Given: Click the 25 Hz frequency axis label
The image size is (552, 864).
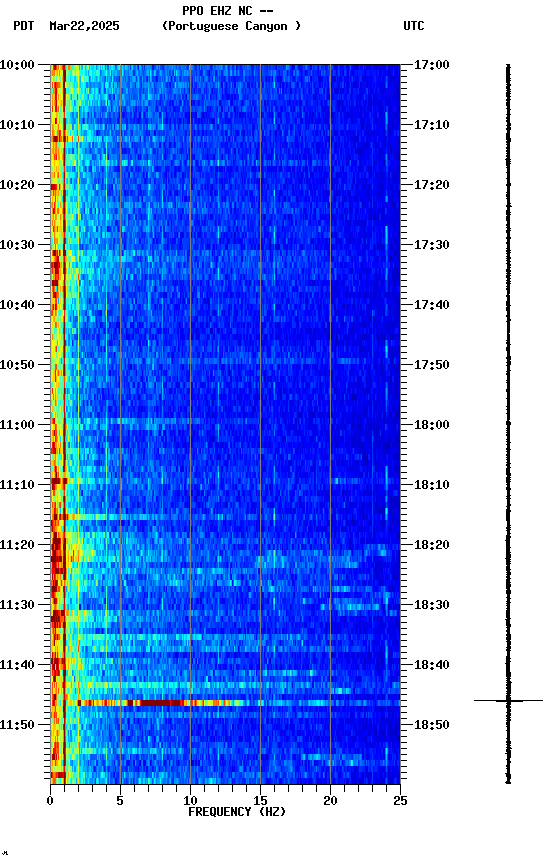Looking at the screenshot, I should [400, 801].
